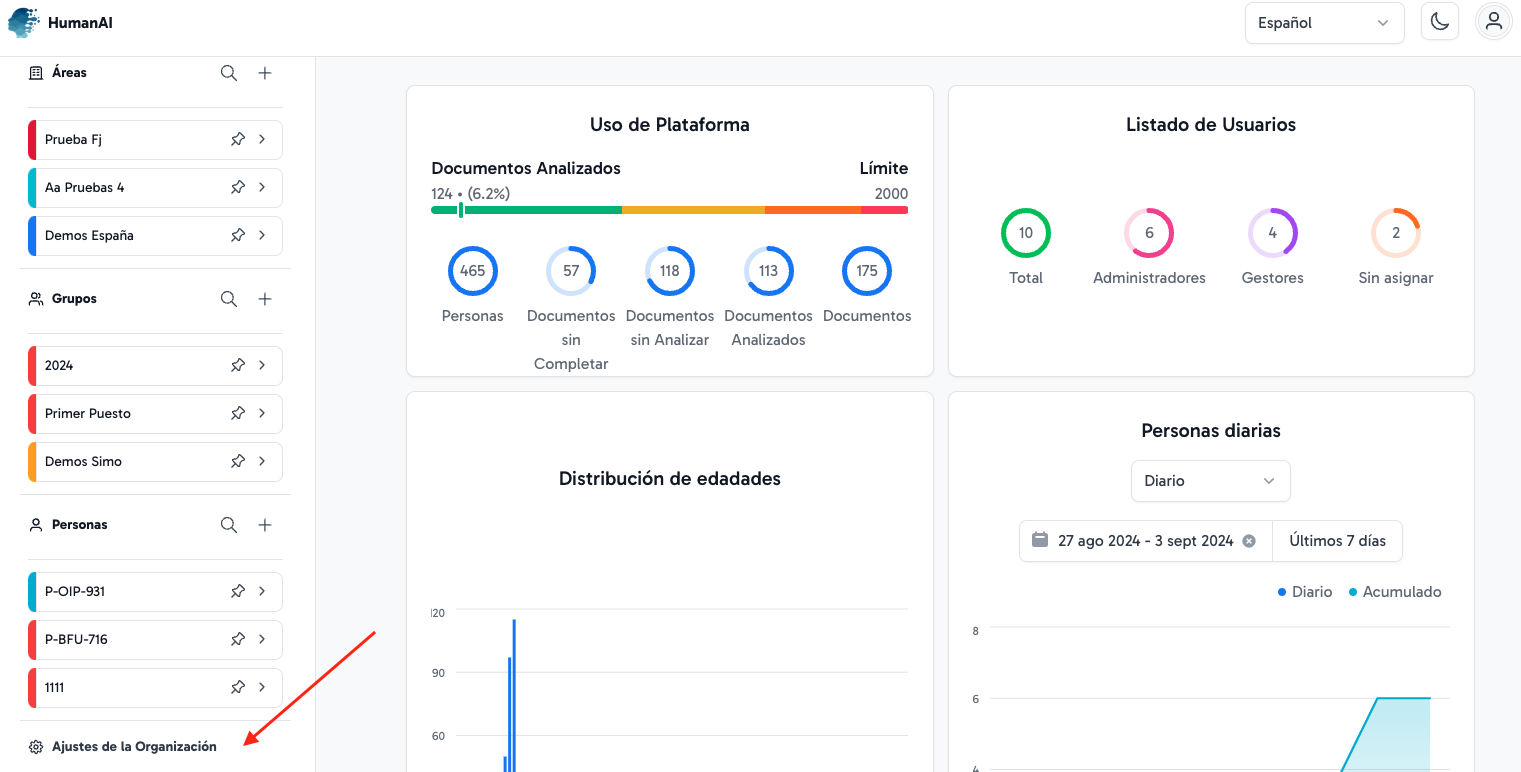Click the date range input field

pyautogui.click(x=1140, y=541)
